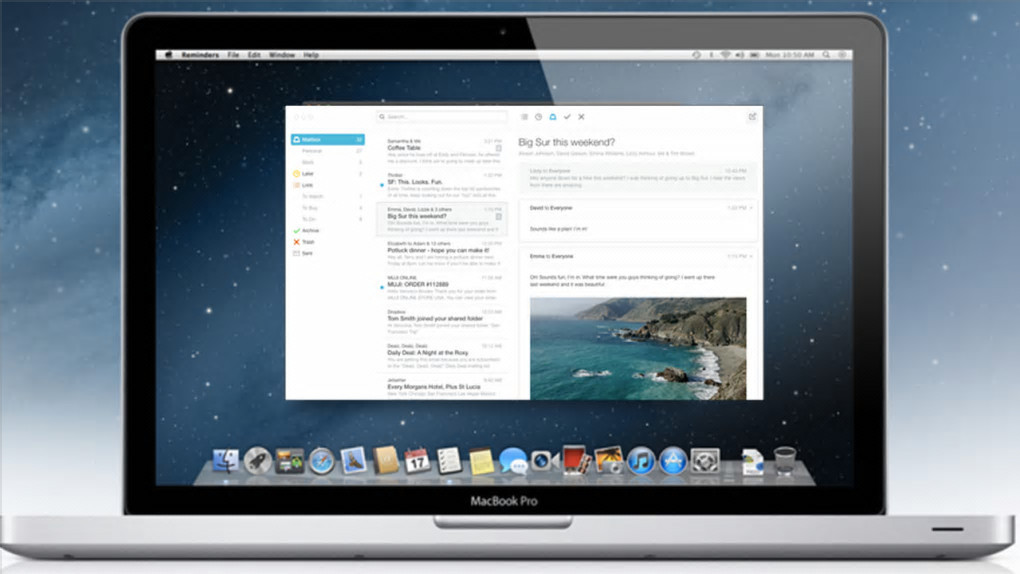Open the Window menu

click(282, 55)
